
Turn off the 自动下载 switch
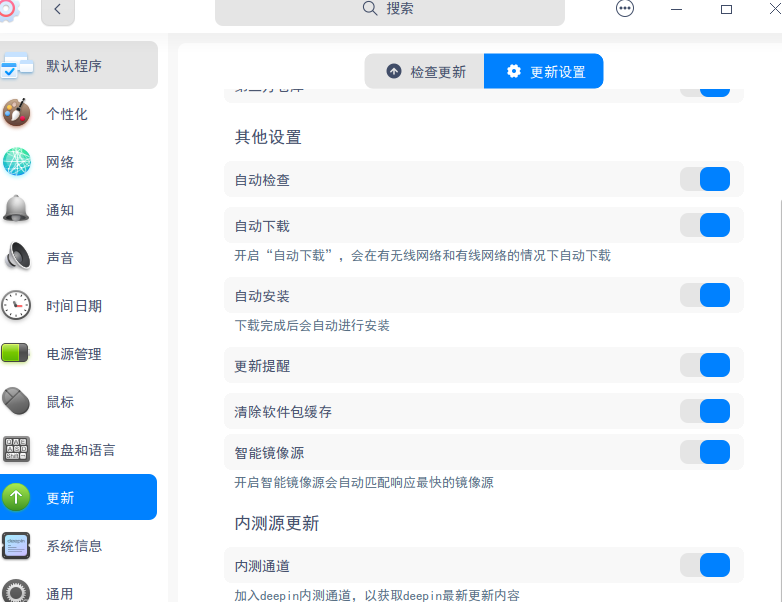coord(705,225)
